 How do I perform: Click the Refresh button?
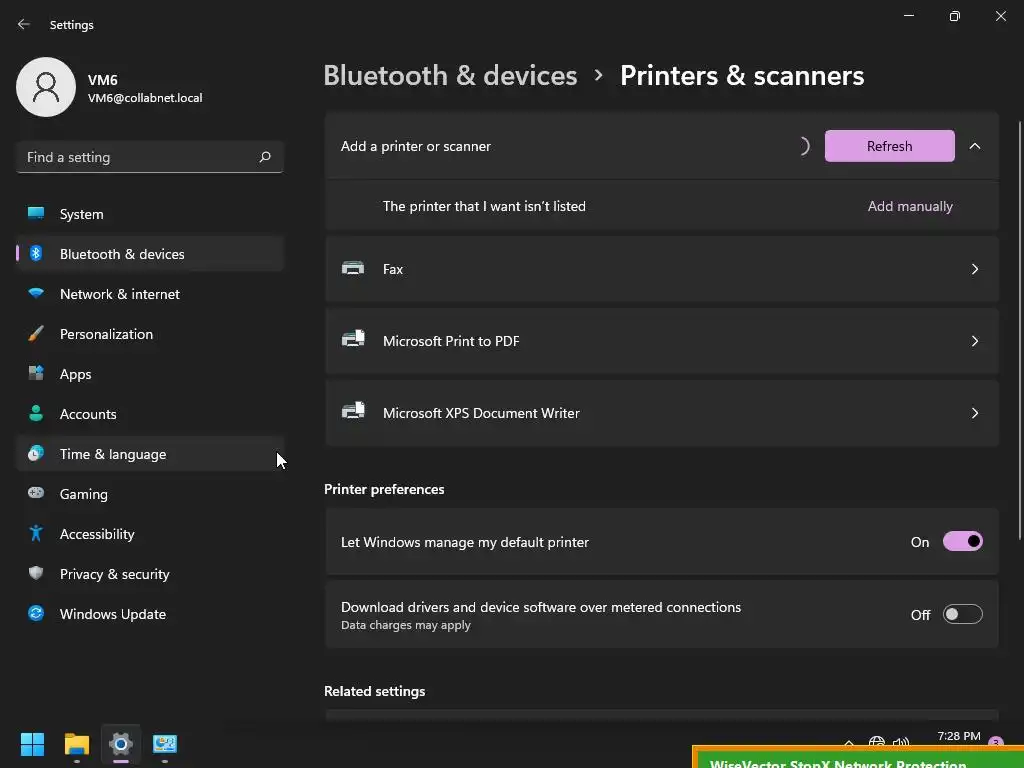[889, 146]
